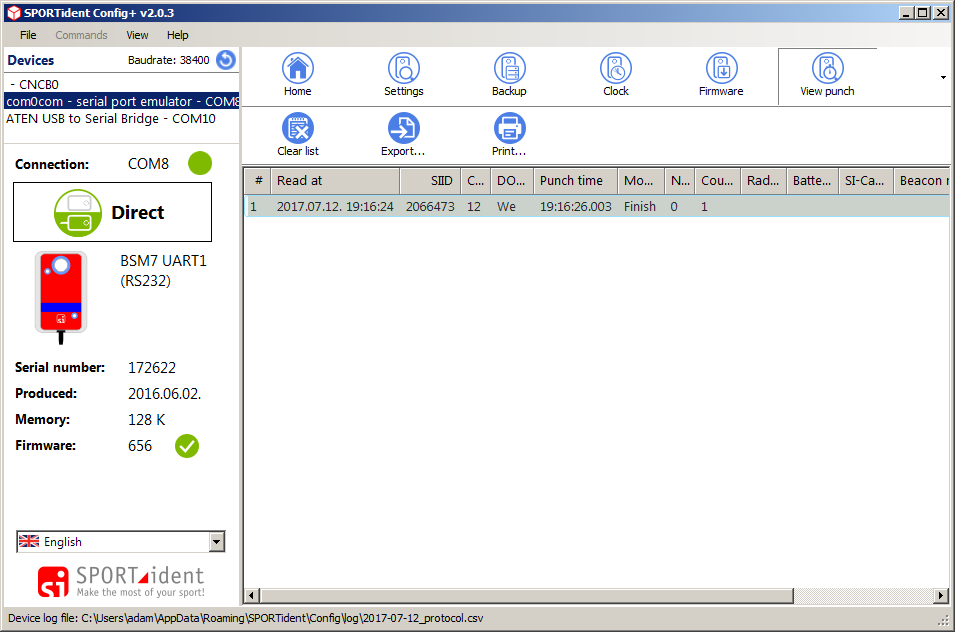The height and width of the screenshot is (632, 955).
Task: Select com0com serial port emulator COM8 device
Action: click(122, 101)
